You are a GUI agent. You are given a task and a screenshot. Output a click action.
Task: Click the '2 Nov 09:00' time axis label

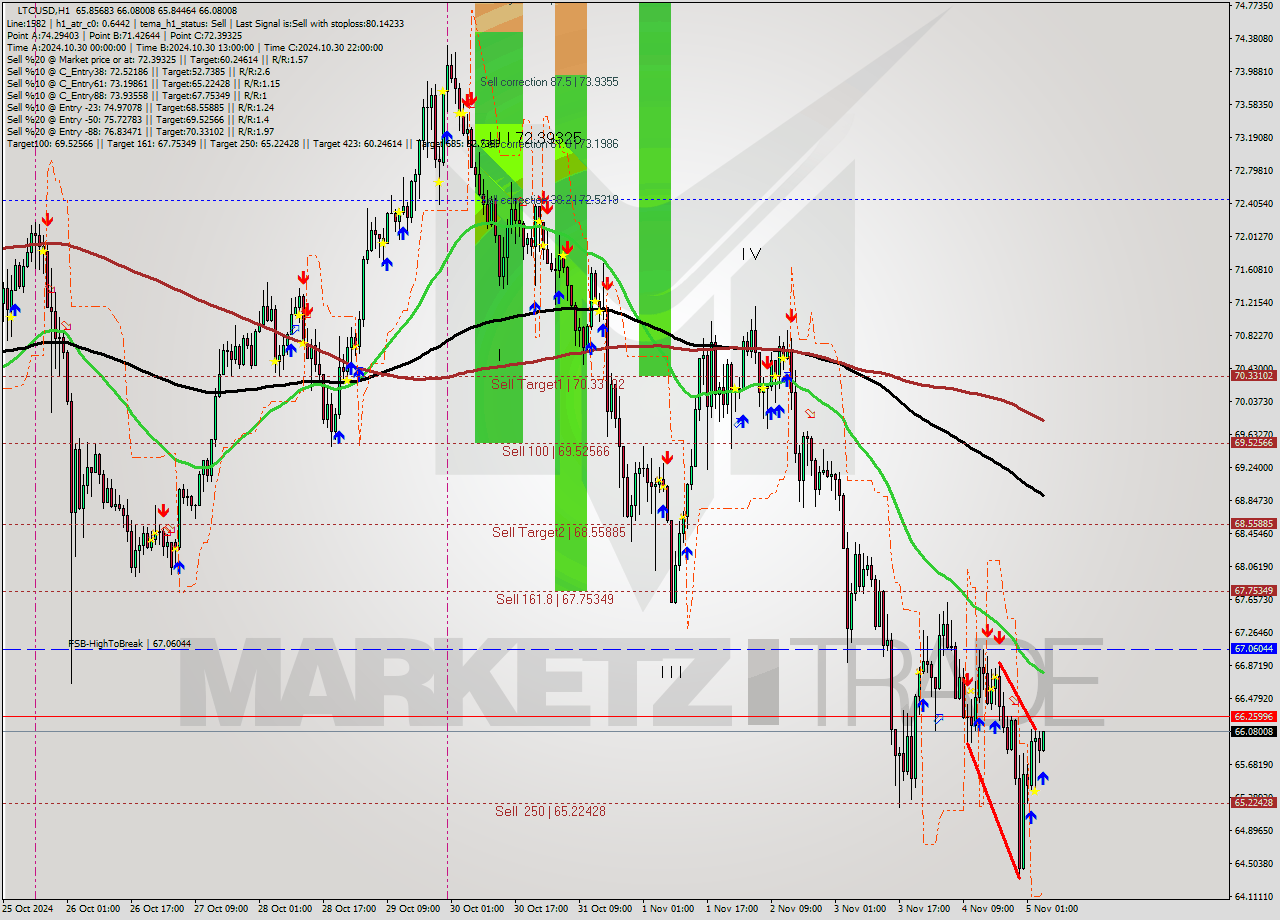pyautogui.click(x=794, y=909)
